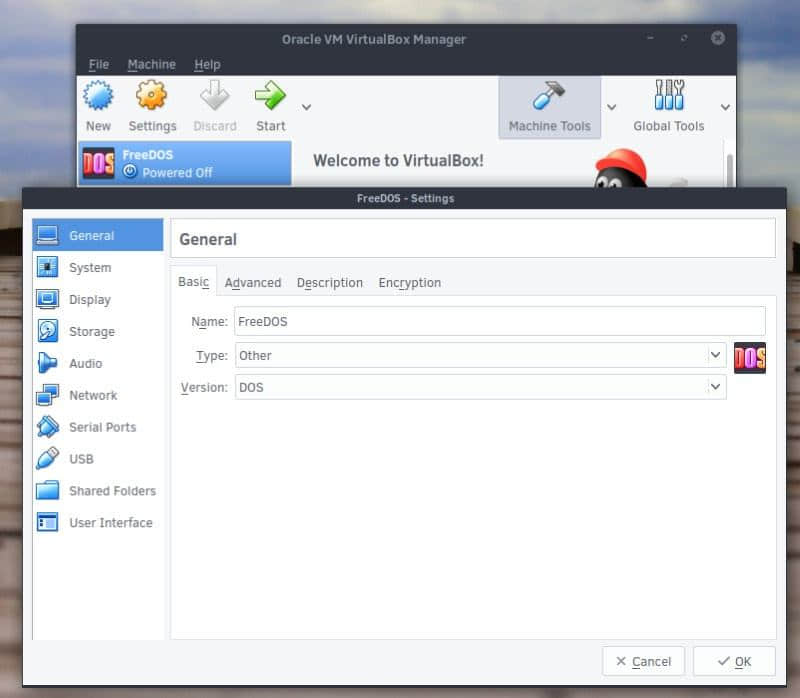Close the VirtualBox Manager window

[x=718, y=38]
